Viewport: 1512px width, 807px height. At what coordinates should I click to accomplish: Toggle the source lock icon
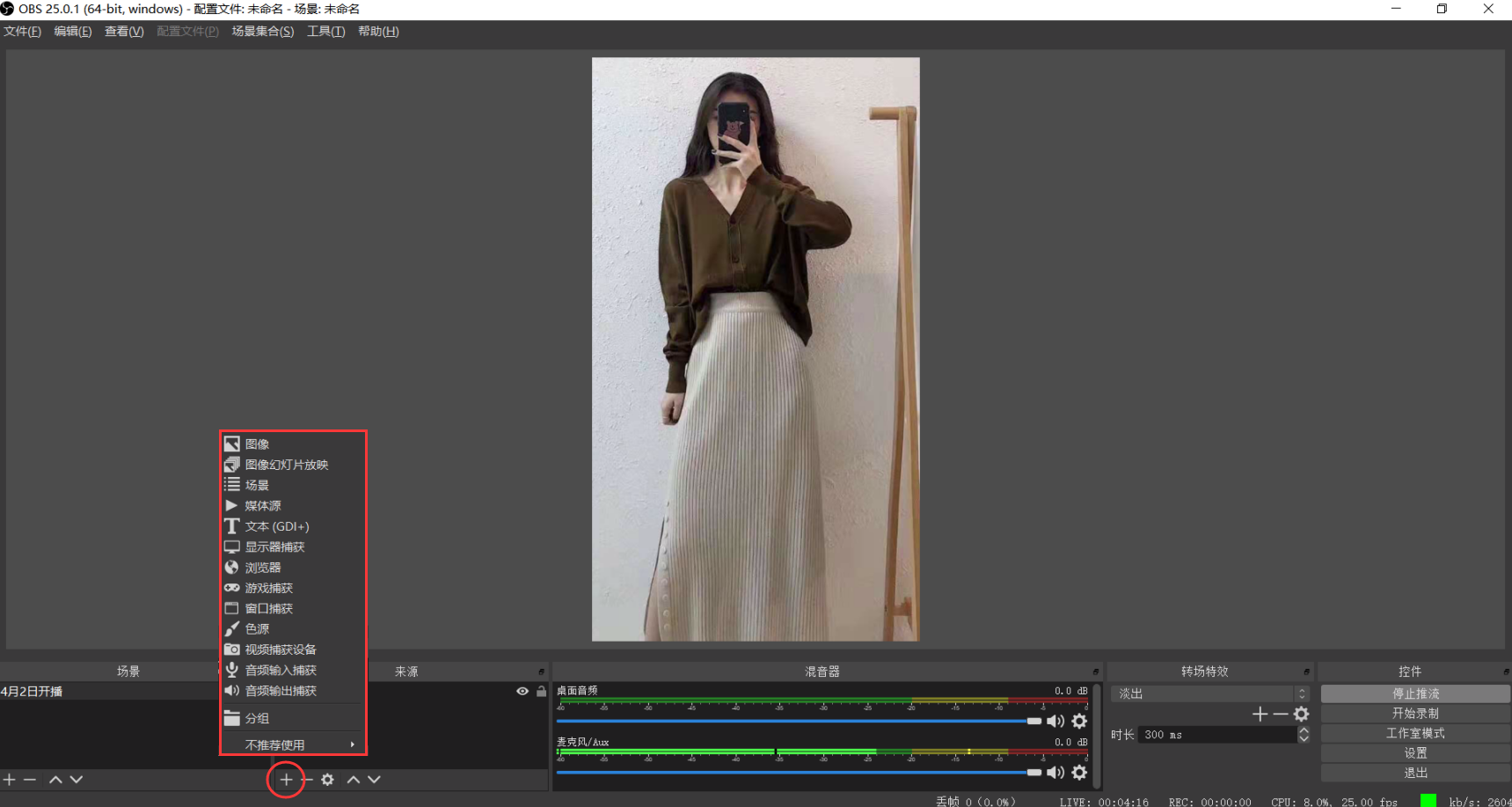pos(541,692)
